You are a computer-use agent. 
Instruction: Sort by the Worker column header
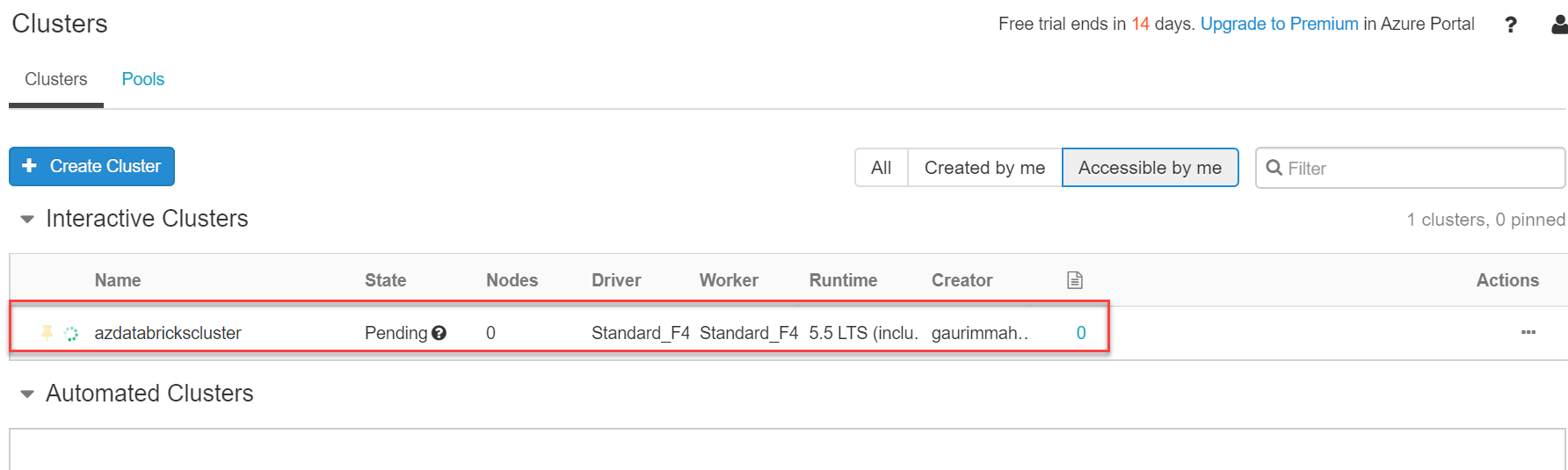tap(729, 280)
